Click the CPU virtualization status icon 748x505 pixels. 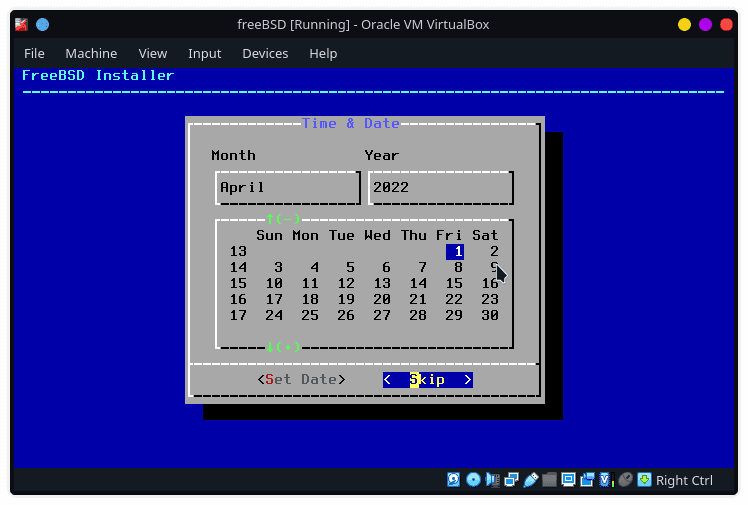606,480
